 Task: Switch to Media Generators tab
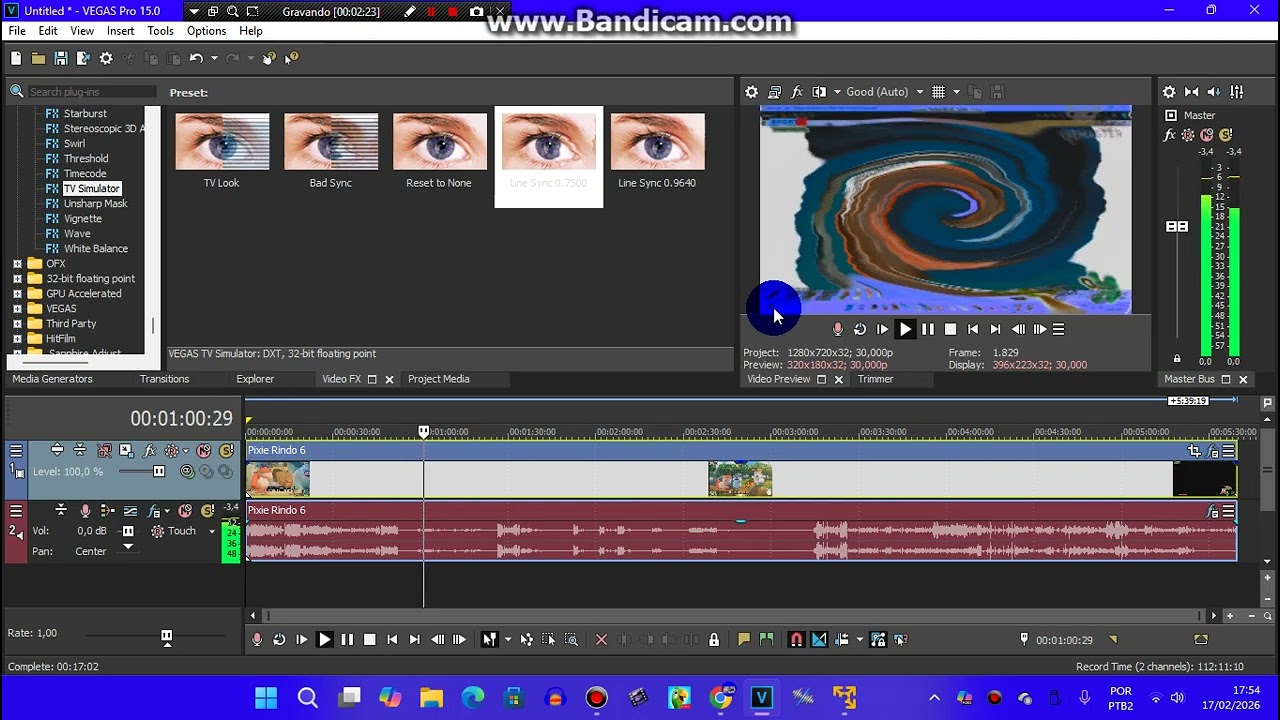[x=52, y=379]
